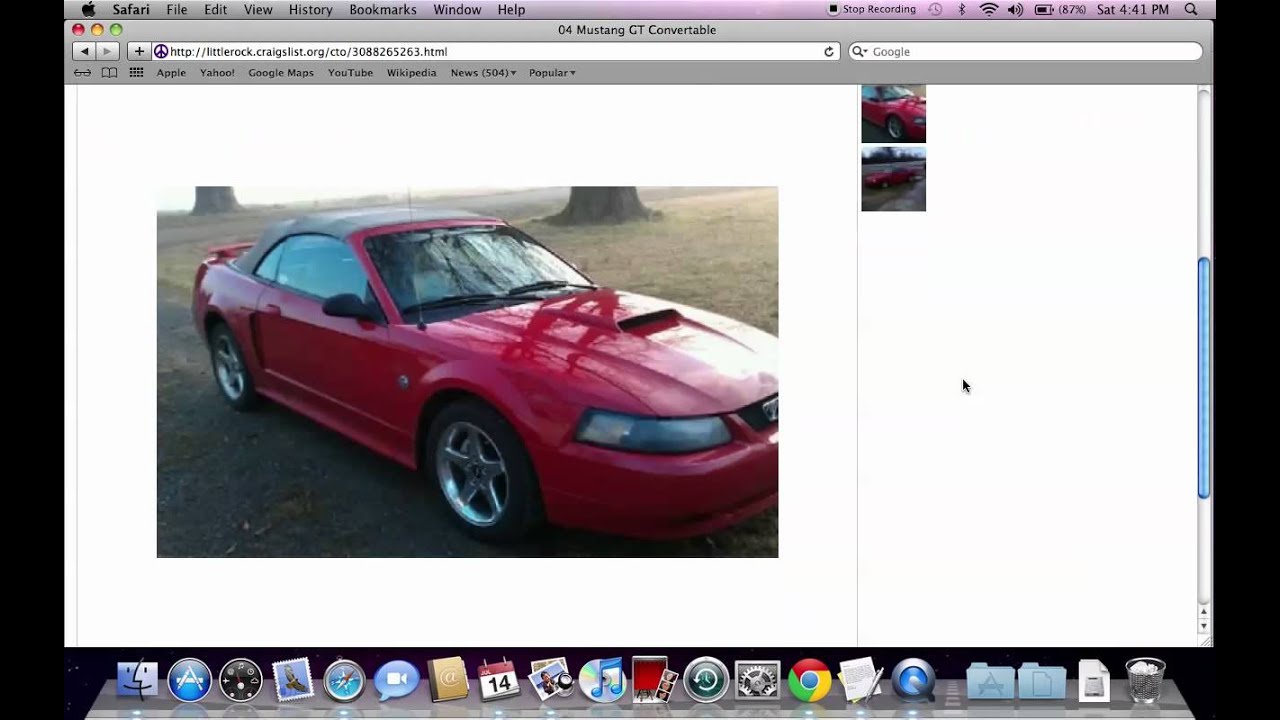Expand the Popular bookmarks dropdown
The width and height of the screenshot is (1280, 720).
(552, 72)
